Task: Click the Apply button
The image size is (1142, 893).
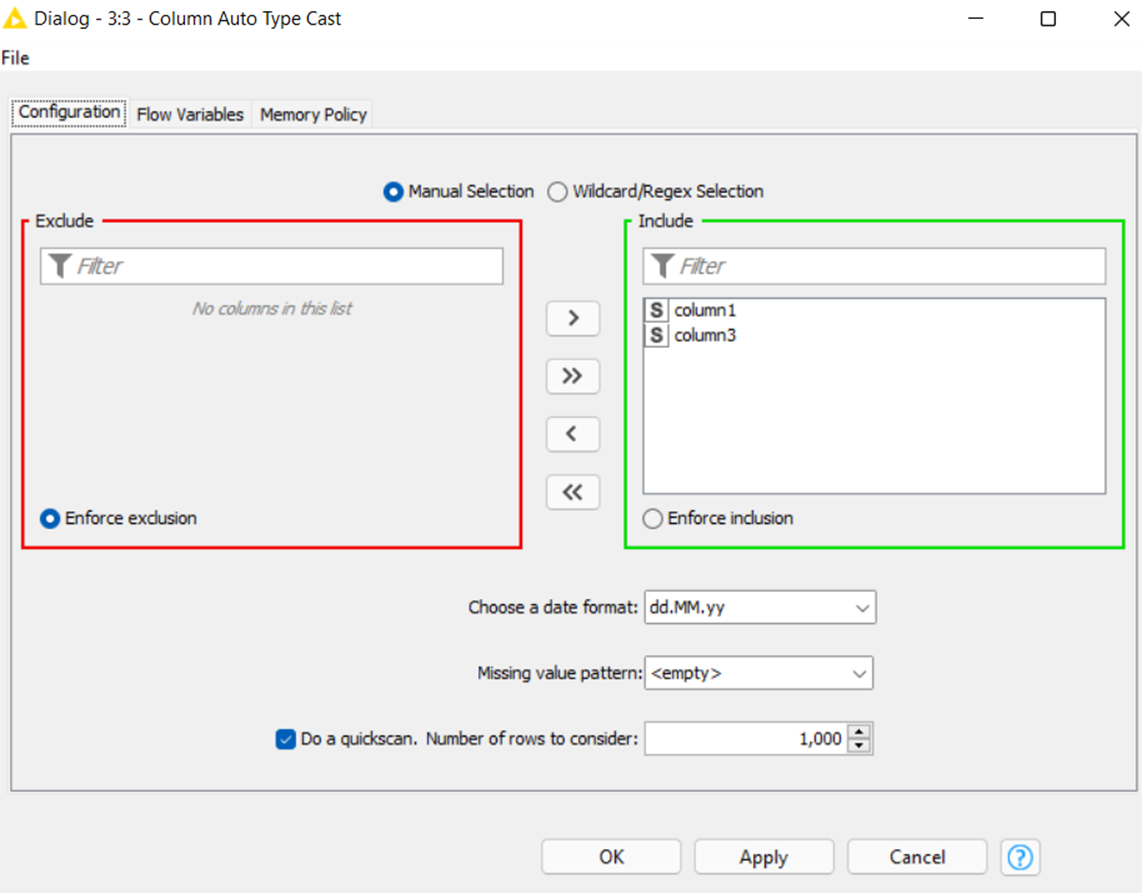Action: tap(763, 856)
